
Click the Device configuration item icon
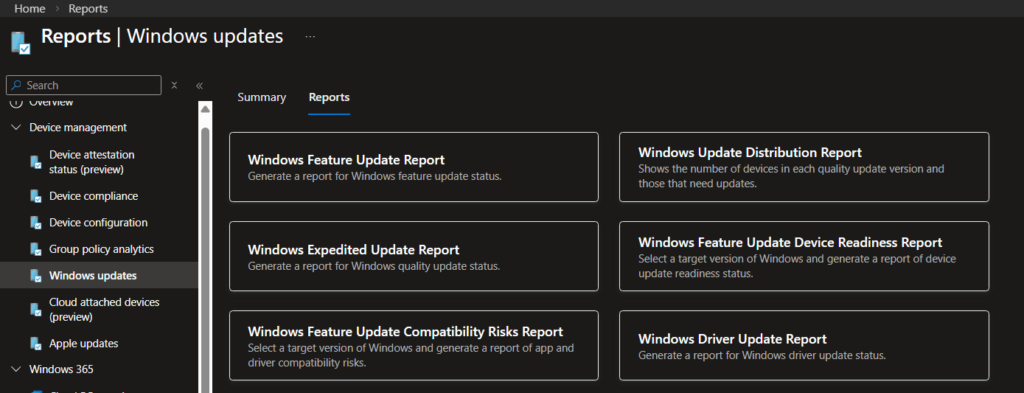[36, 223]
